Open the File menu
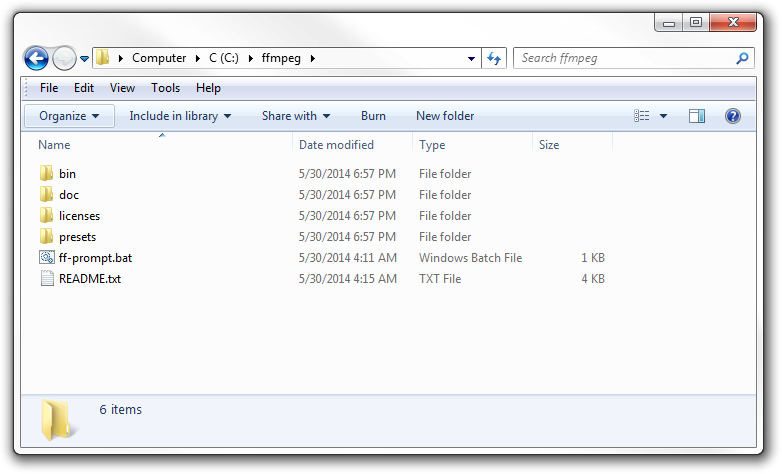 [49, 88]
